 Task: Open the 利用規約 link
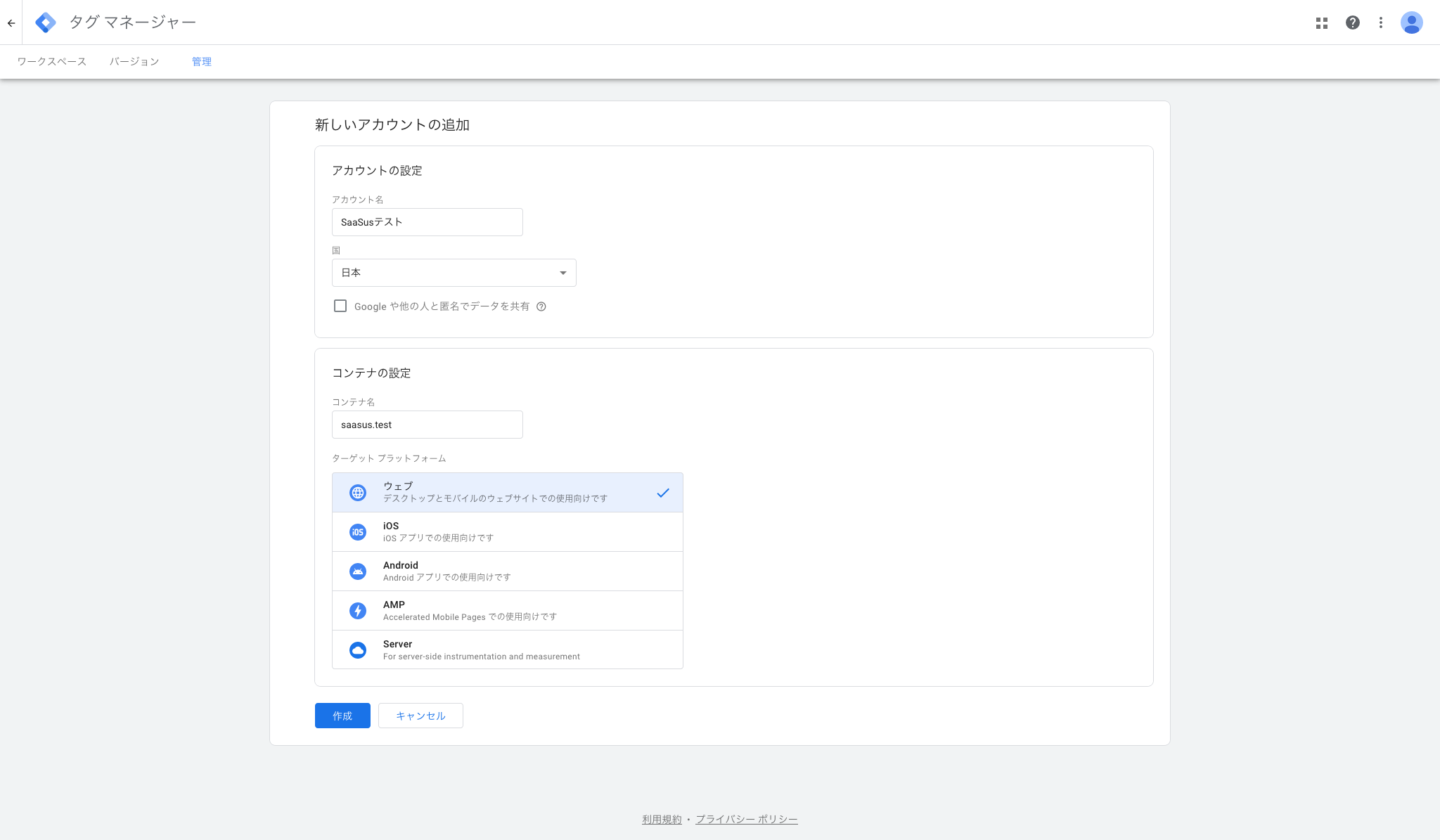(662, 820)
